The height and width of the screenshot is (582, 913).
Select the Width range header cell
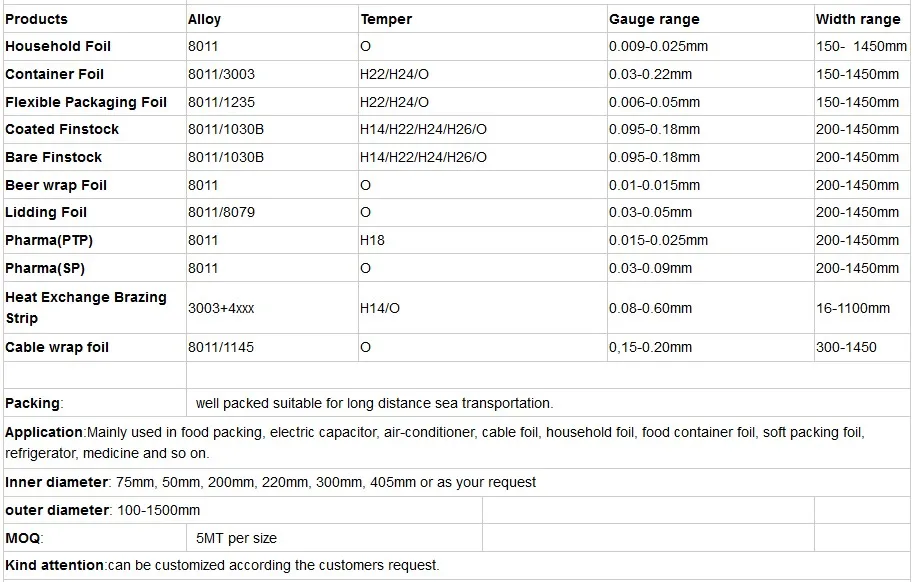click(858, 19)
